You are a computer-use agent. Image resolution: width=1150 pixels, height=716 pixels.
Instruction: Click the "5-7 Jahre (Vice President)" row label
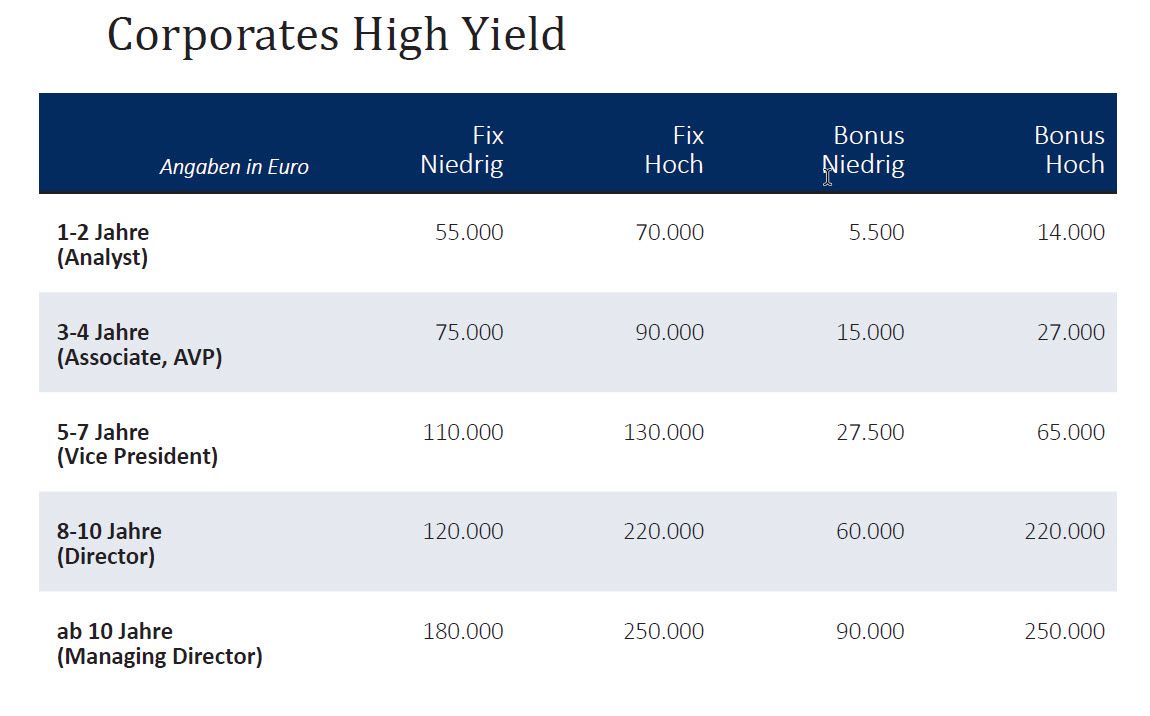[137, 444]
